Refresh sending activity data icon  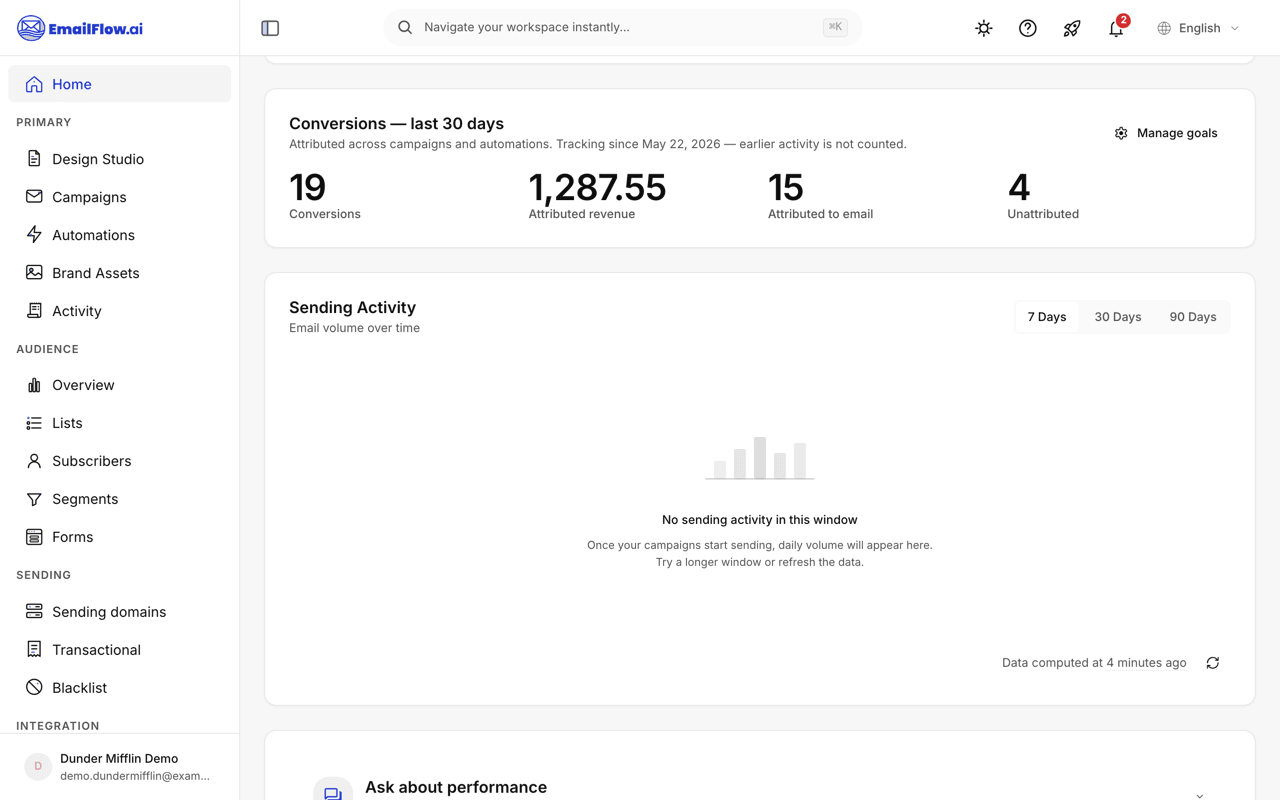(x=1213, y=663)
